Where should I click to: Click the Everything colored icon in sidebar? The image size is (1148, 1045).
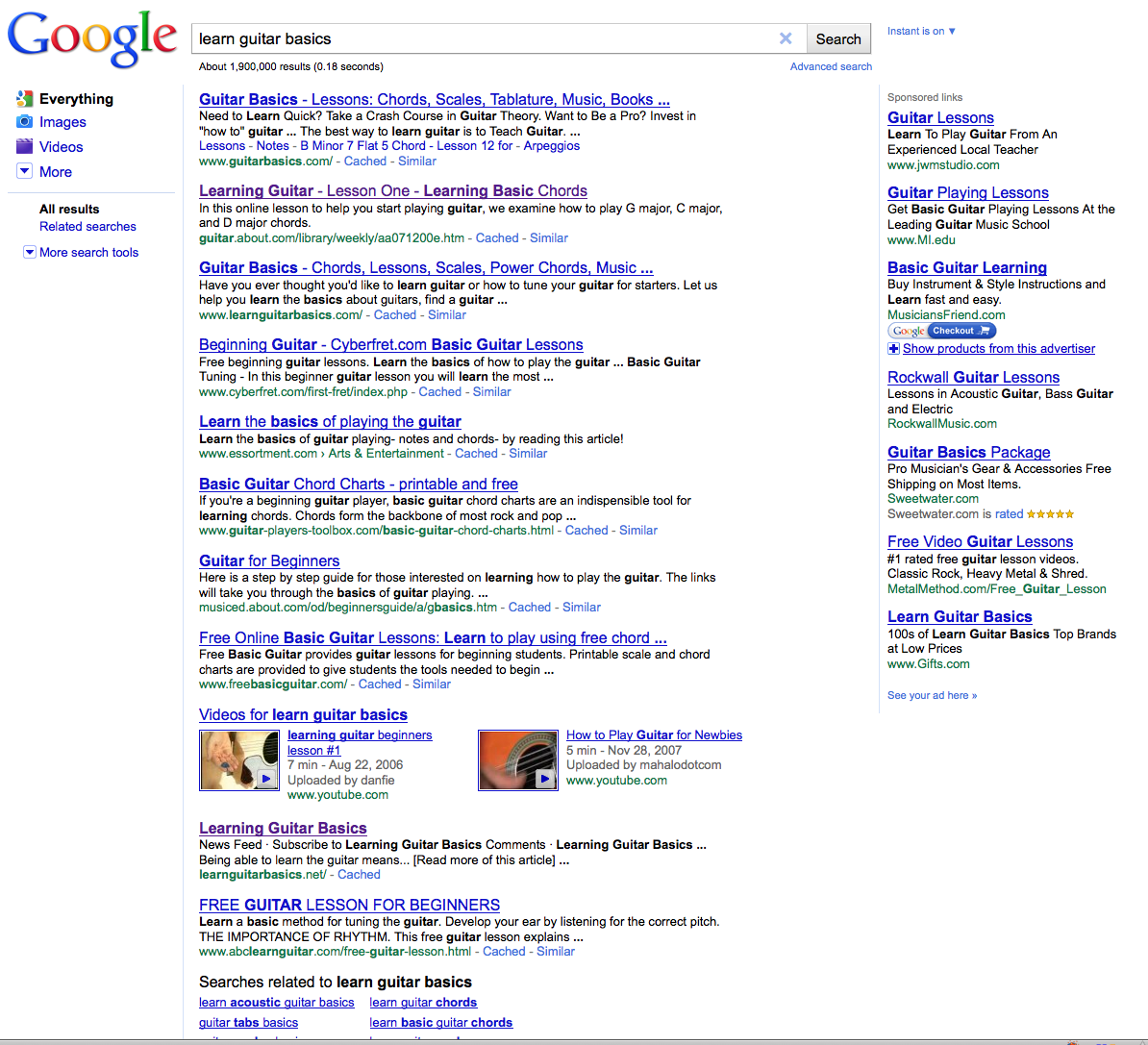click(24, 98)
